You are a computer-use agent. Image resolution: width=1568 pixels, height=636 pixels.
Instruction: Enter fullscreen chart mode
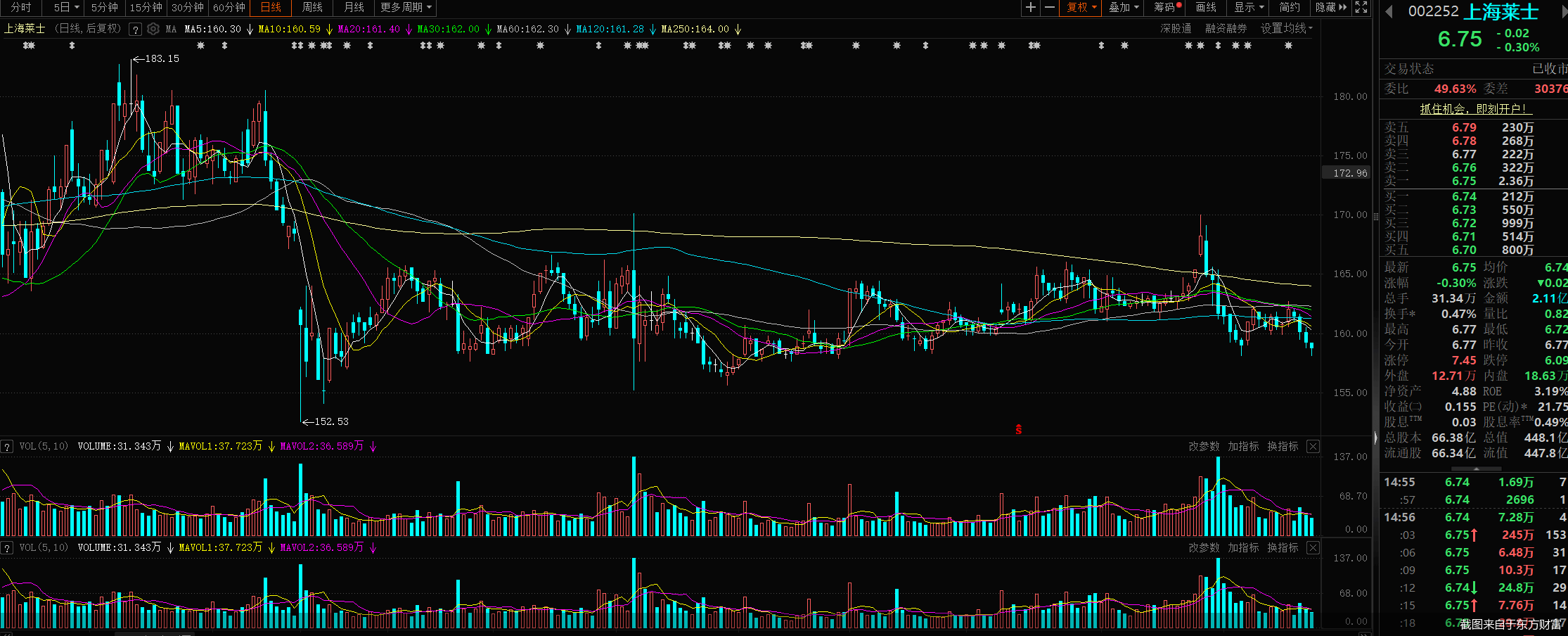(1361, 8)
